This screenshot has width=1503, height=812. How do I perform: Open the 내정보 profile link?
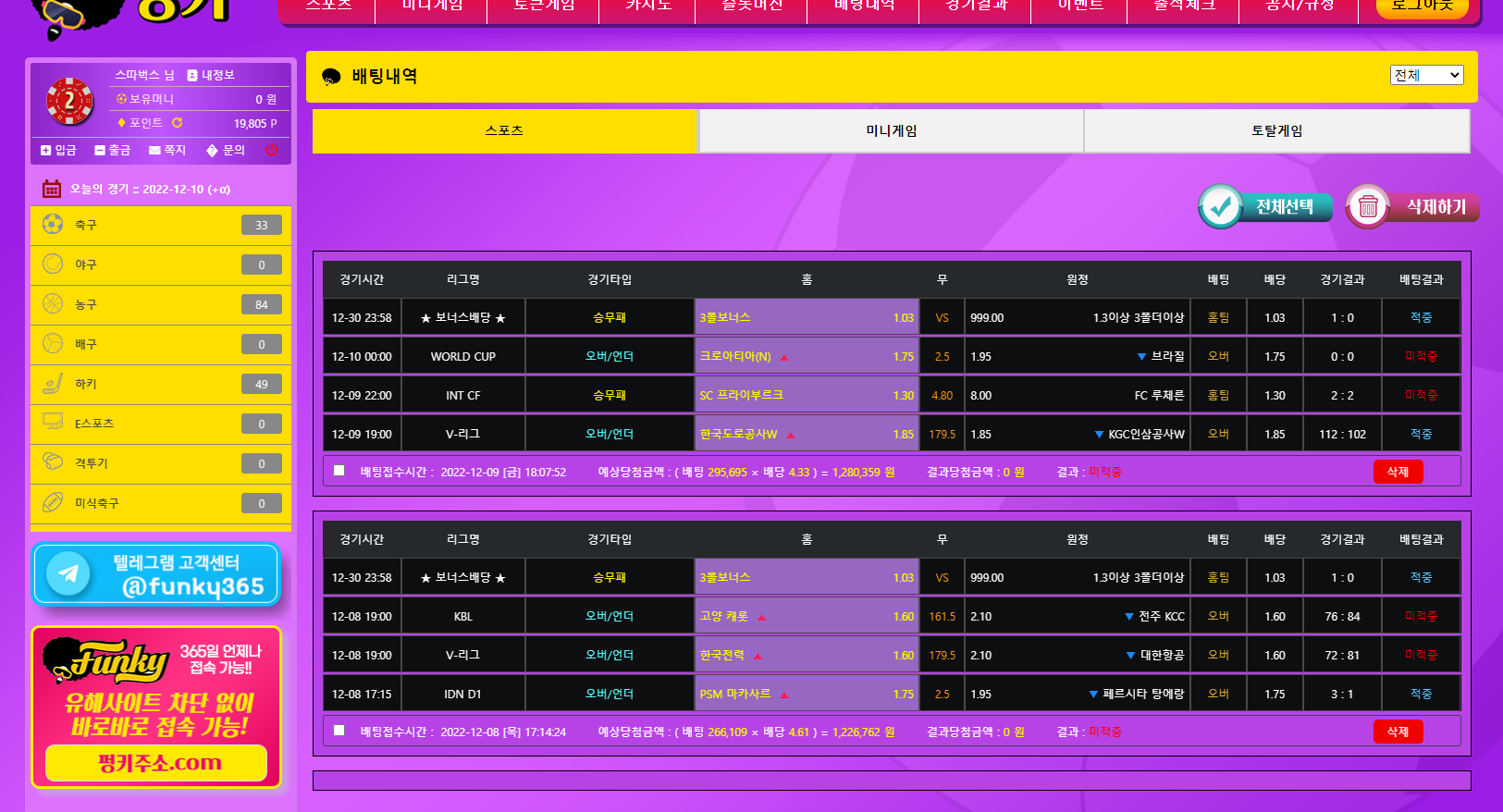211,75
